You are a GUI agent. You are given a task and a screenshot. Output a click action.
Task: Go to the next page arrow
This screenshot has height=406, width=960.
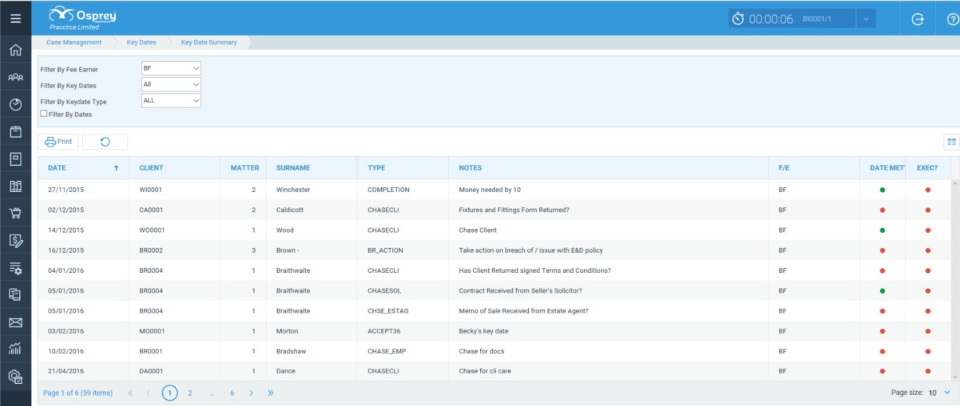click(x=251, y=393)
